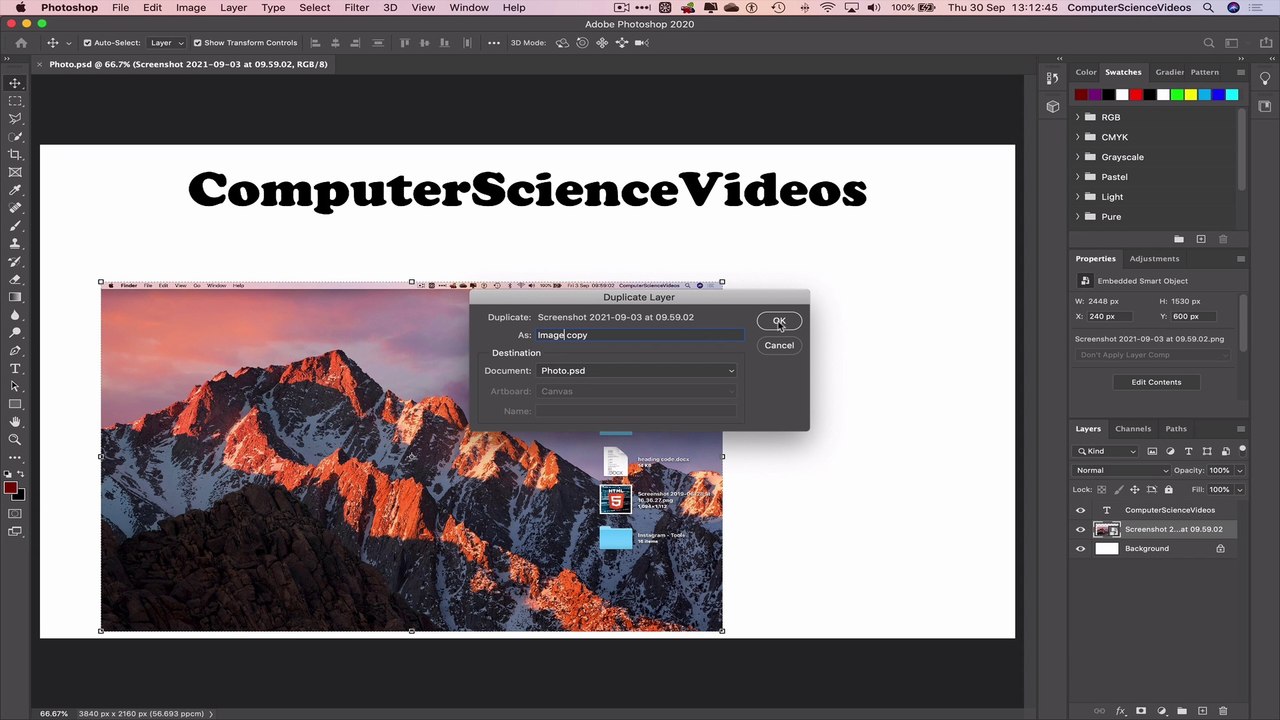
Task: Expand the Pastel swatch group
Action: click(1078, 177)
